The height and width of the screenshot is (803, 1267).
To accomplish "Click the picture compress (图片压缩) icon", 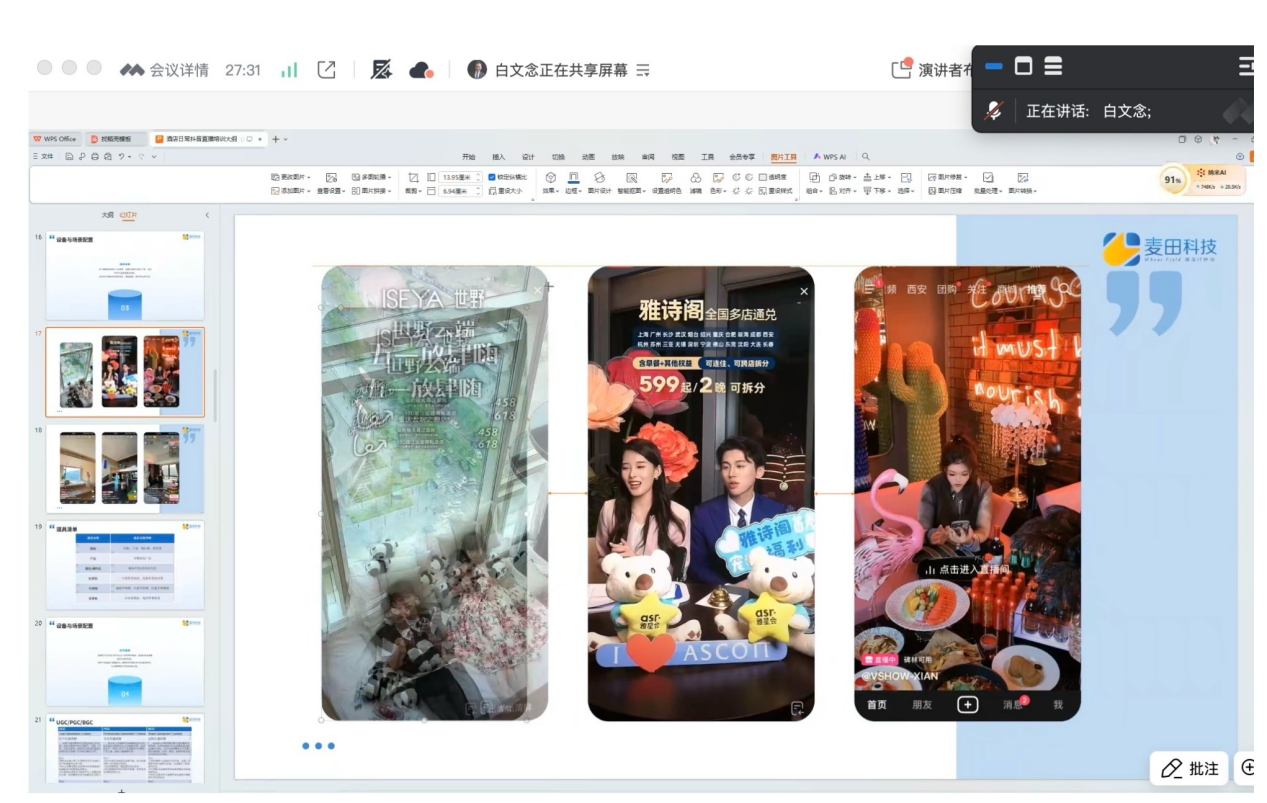I will tap(932, 190).
